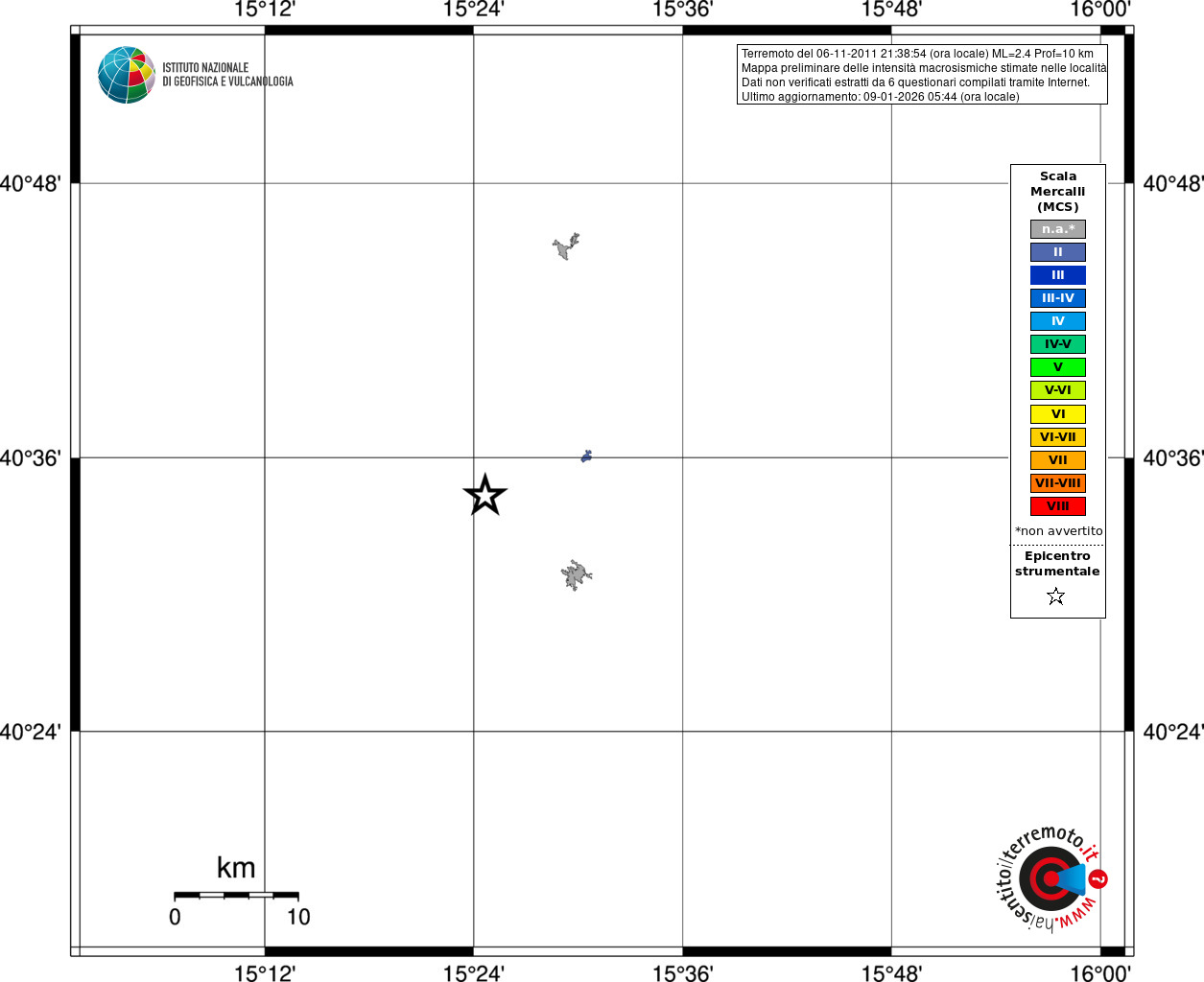Select the III intensity legend swatch
The image size is (1204, 982).
coord(1058,275)
